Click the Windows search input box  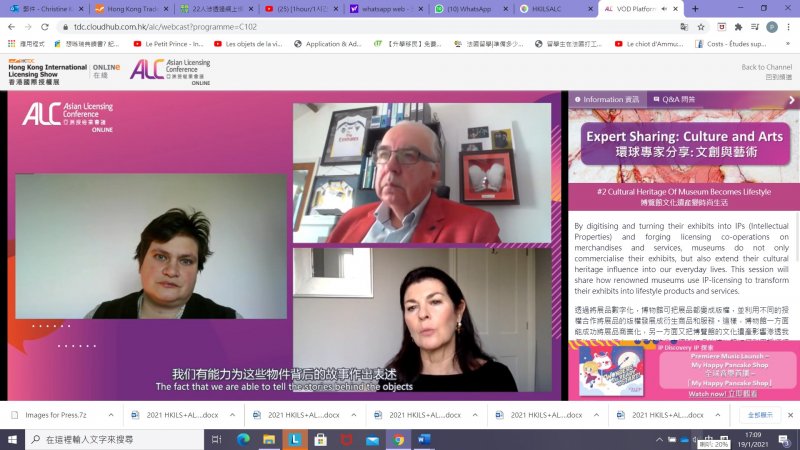(x=115, y=439)
